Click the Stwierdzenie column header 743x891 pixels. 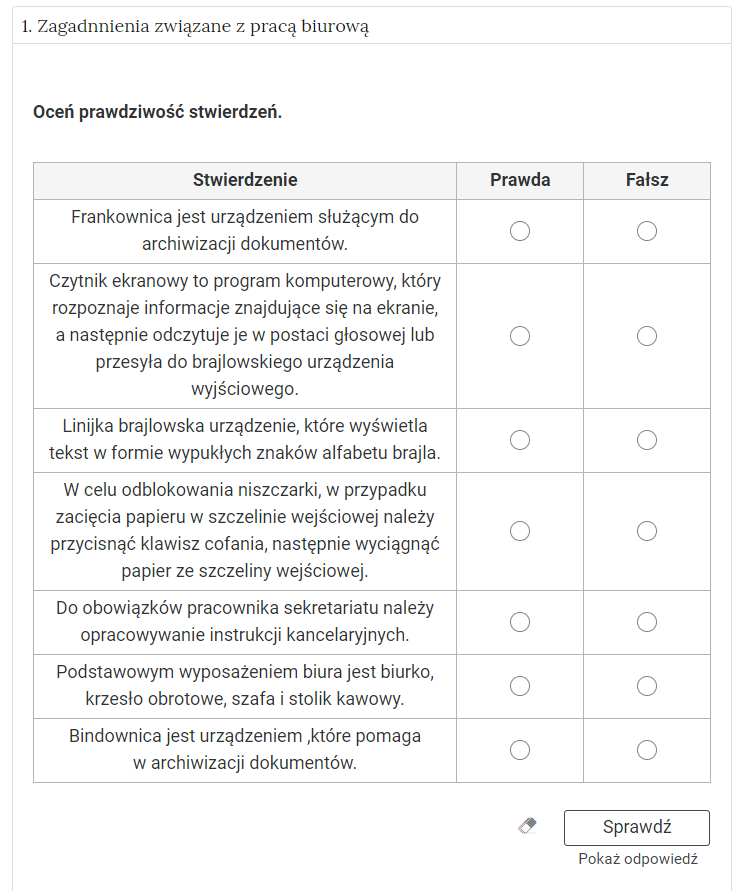245,181
